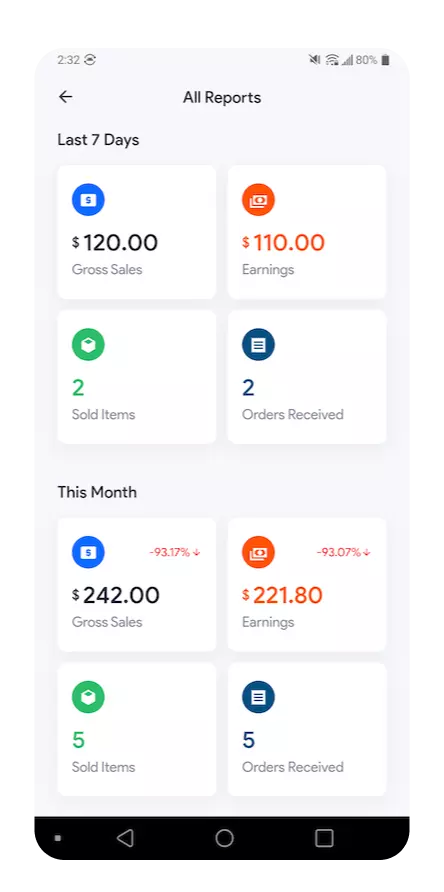Tap the -93.07% decrease indicator
The width and height of the screenshot is (444, 892).
pyautogui.click(x=344, y=552)
